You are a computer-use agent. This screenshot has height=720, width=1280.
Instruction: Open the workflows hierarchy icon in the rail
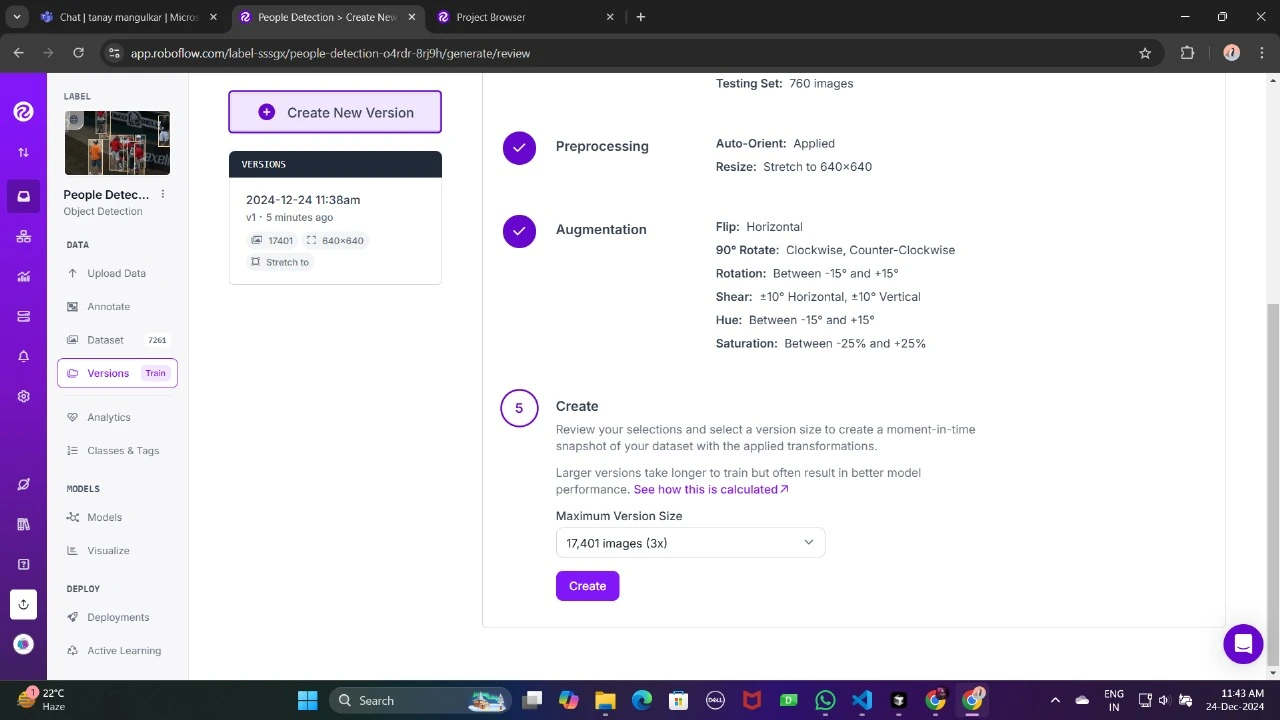[23, 237]
